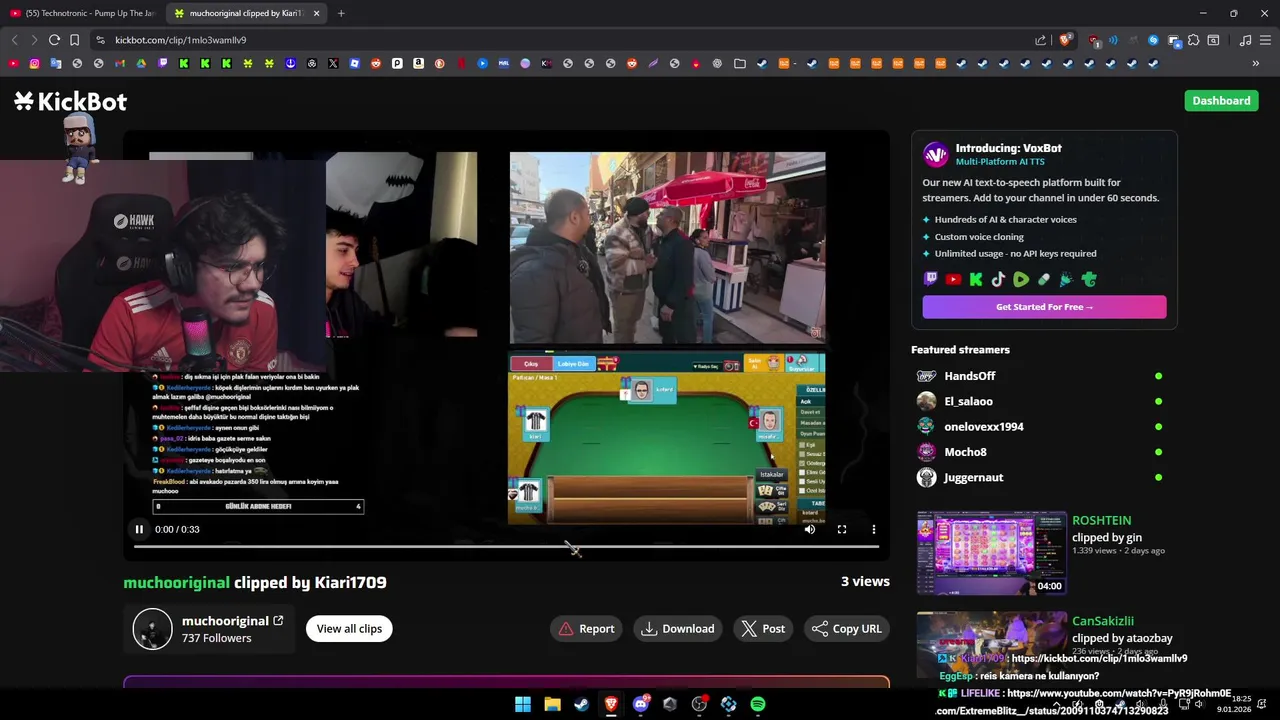Post the clip to X
This screenshot has height=720, width=1280.
coord(763,629)
